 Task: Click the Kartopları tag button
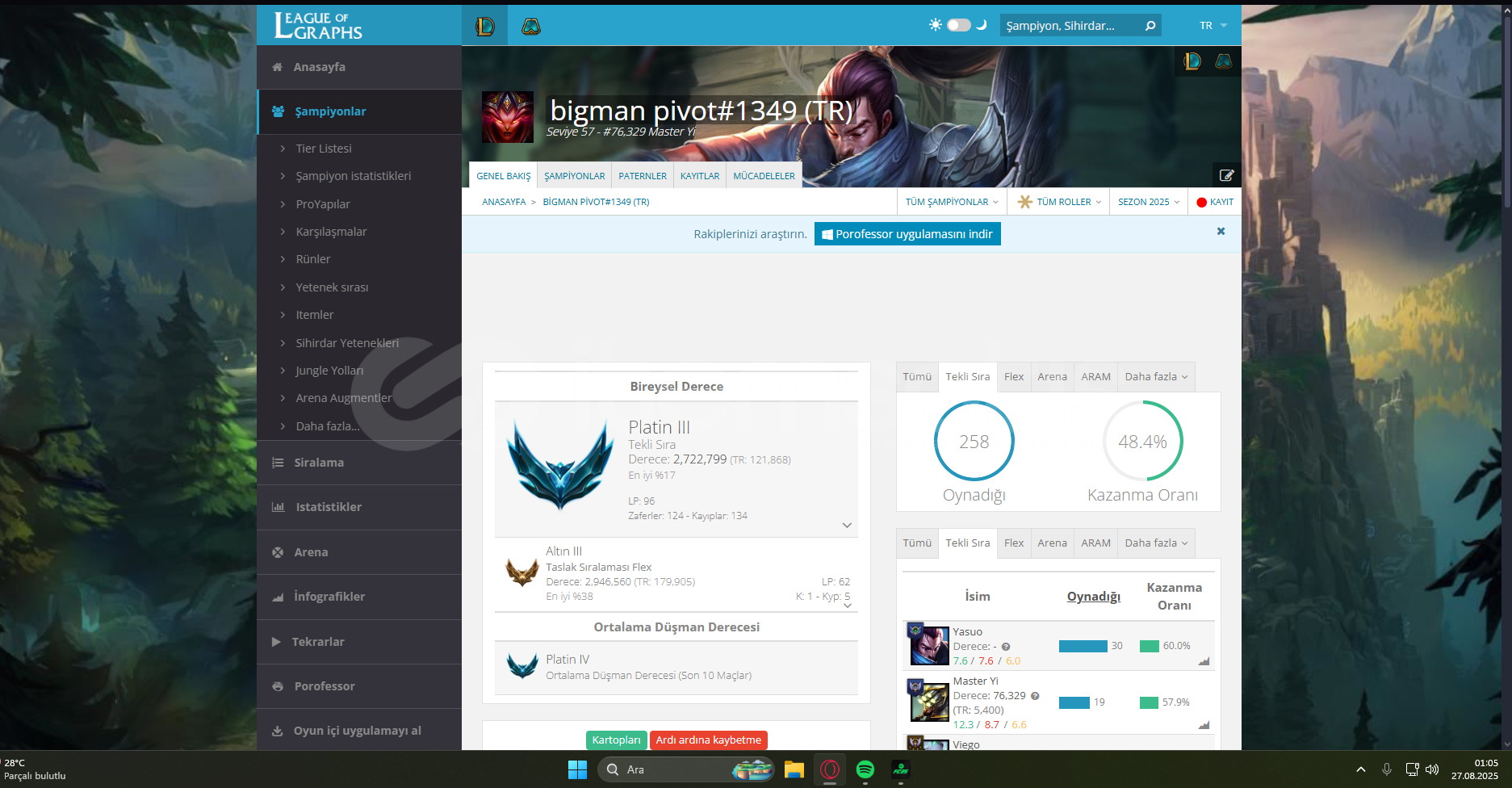pos(616,740)
